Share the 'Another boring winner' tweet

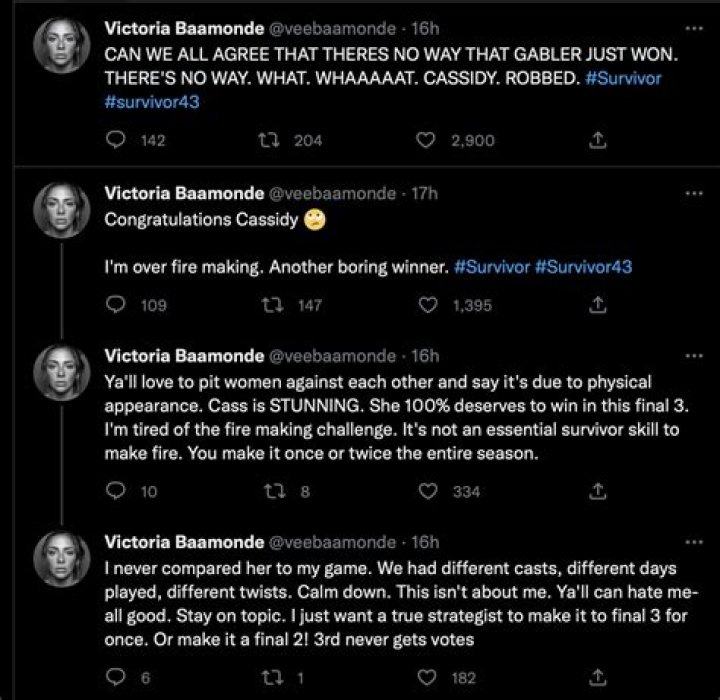point(598,307)
